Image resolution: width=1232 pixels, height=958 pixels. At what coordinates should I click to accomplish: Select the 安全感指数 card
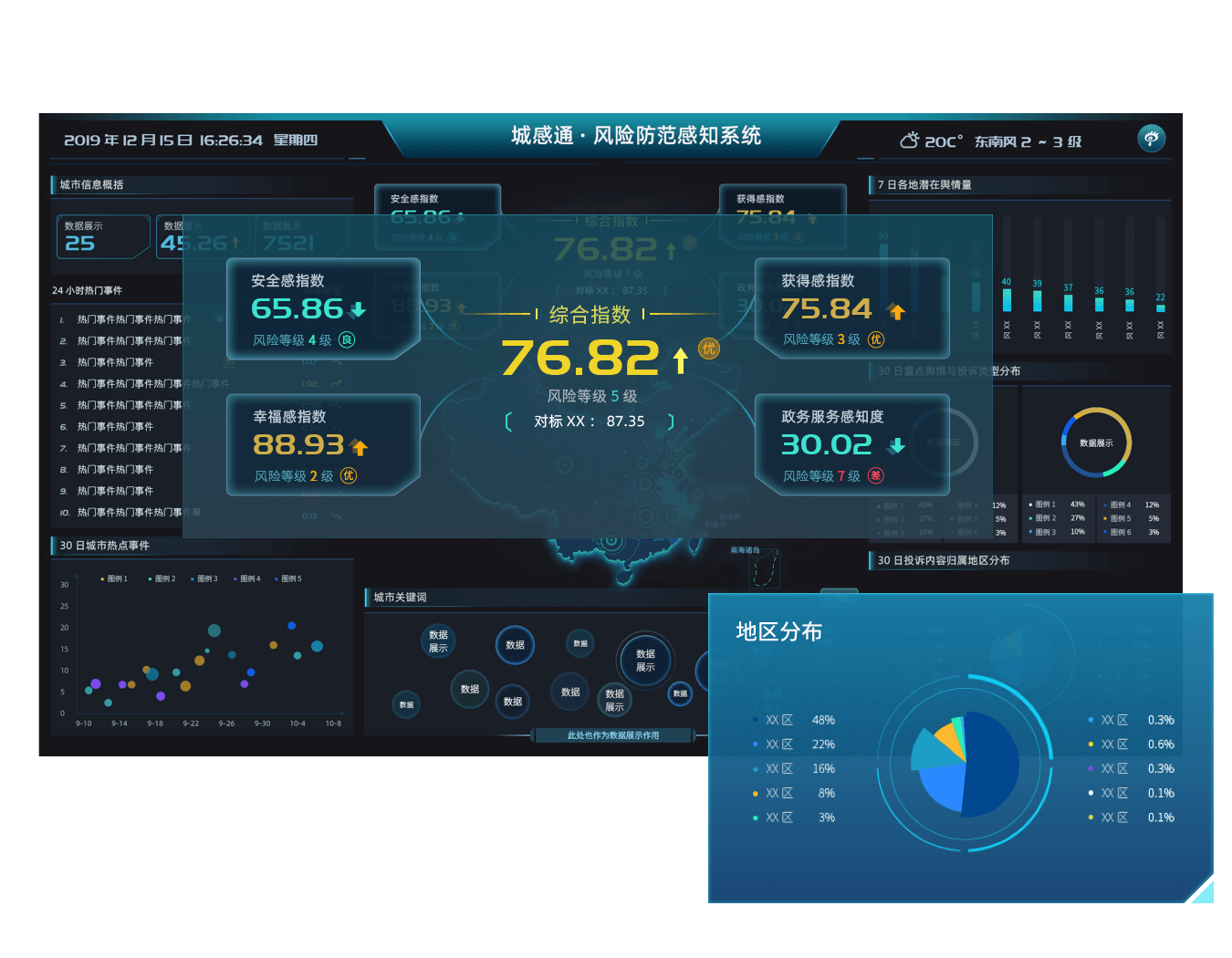point(323,308)
